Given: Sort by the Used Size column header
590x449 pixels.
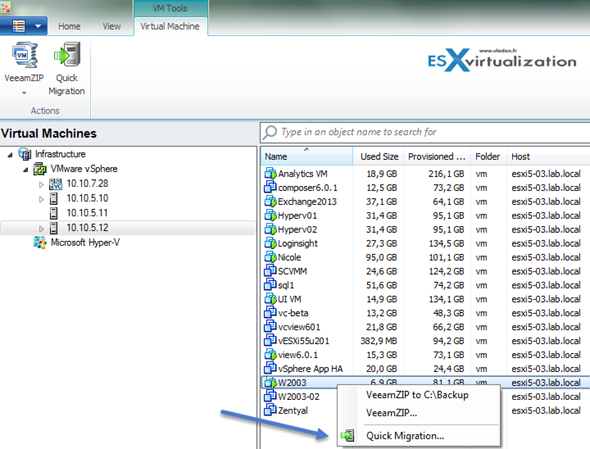Looking at the screenshot, I should pyautogui.click(x=379, y=157).
